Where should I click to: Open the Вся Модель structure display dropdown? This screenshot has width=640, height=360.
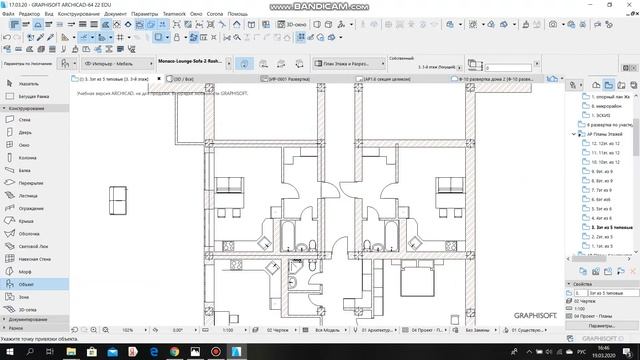(x=346, y=330)
